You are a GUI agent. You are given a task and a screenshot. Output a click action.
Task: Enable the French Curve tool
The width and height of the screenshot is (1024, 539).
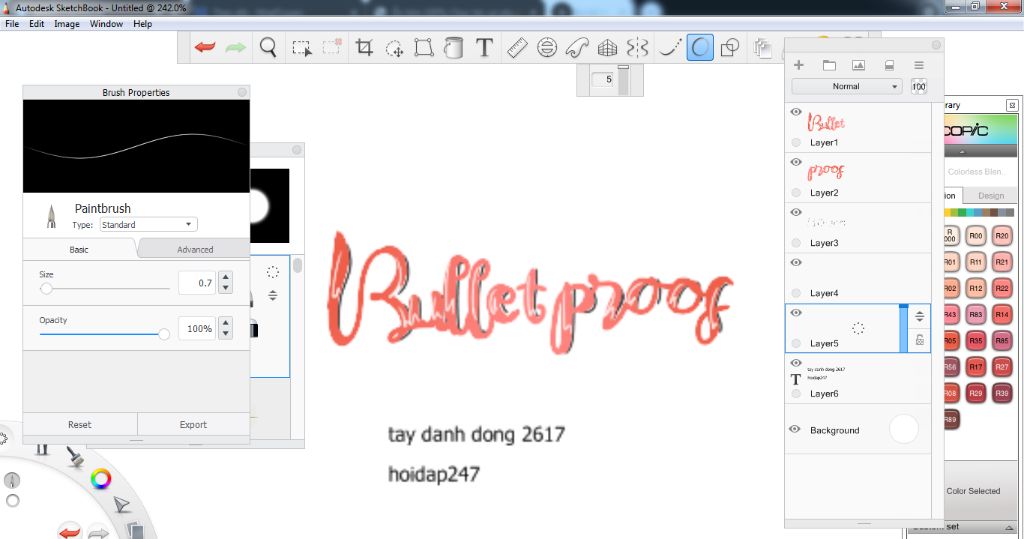[577, 47]
